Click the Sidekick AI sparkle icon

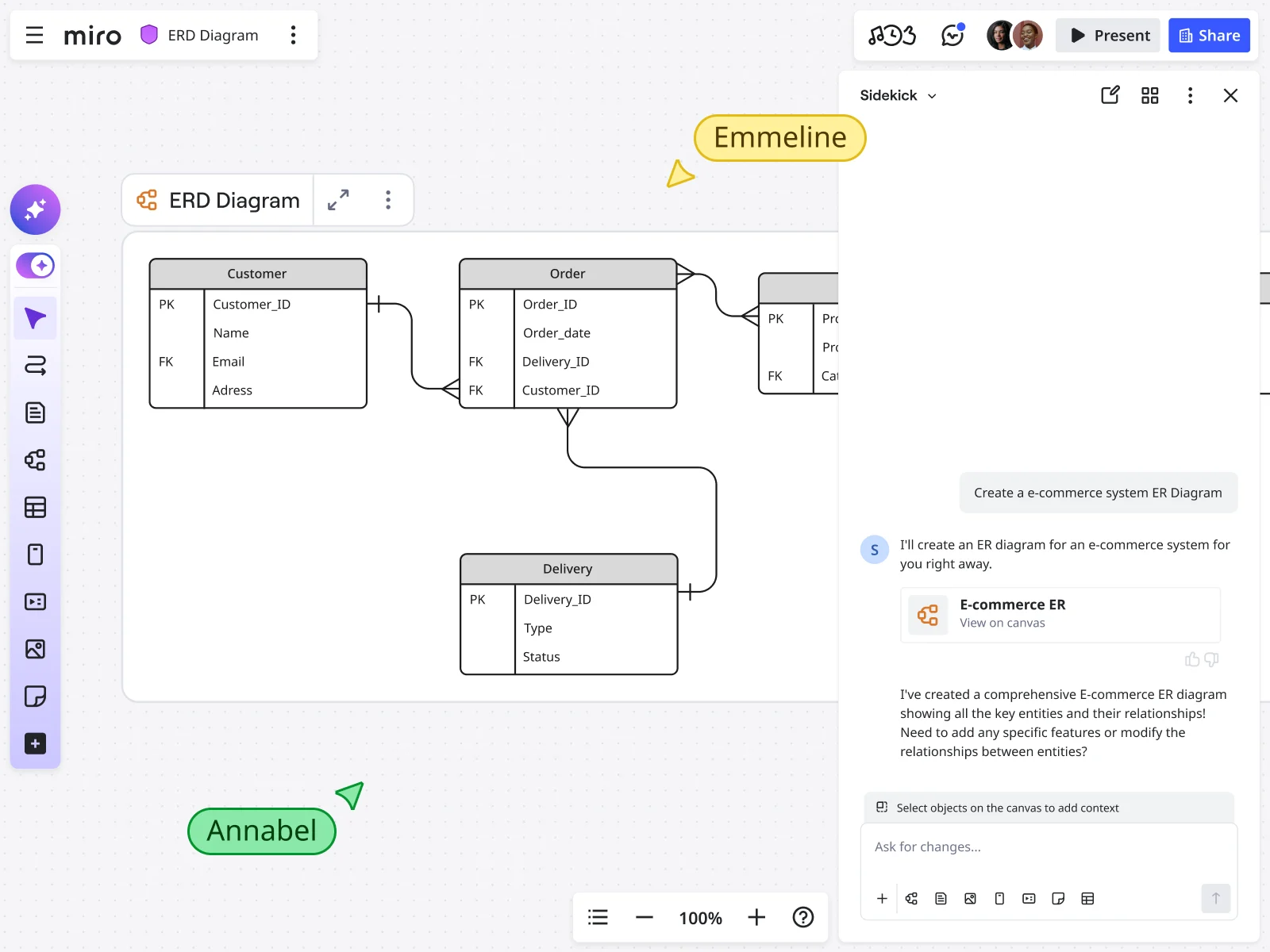(x=35, y=209)
